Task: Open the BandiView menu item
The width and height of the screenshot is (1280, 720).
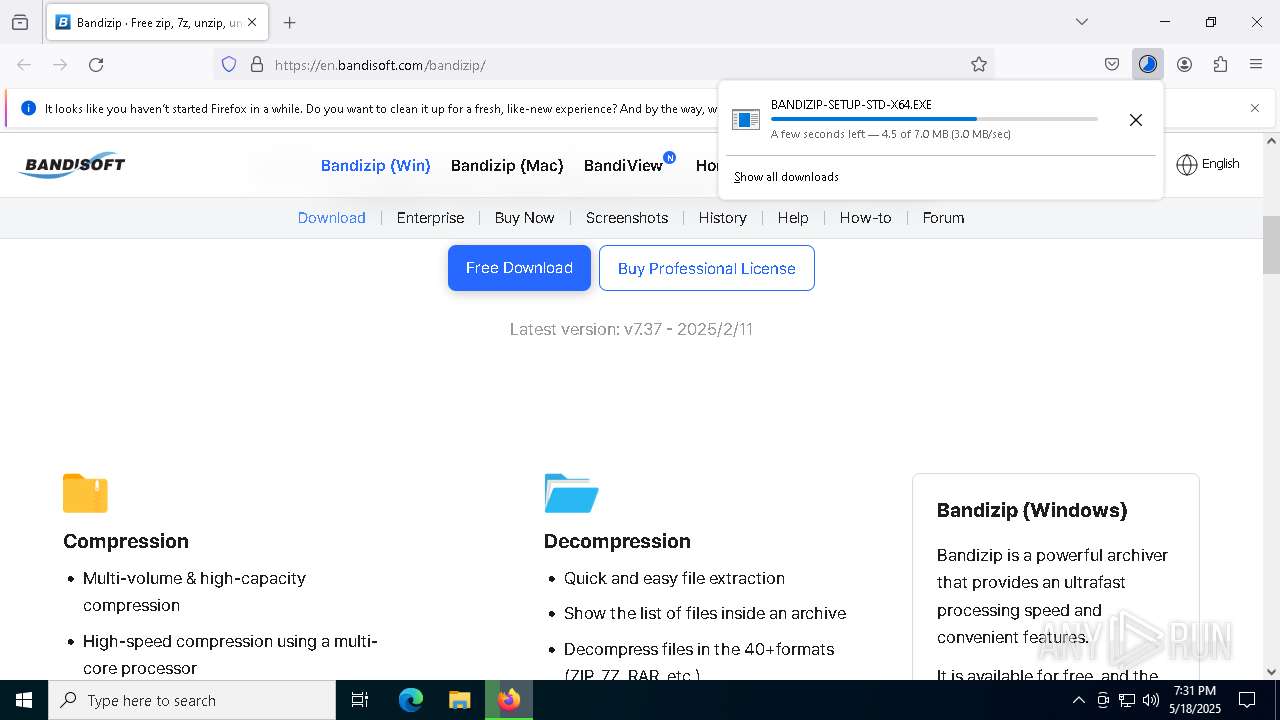Action: tap(624, 165)
